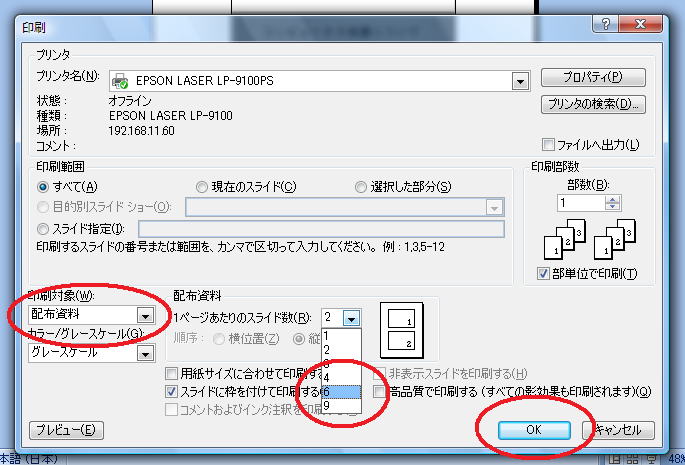The width and height of the screenshot is (685, 465).
Task: Select the 現在のスライド radio option
Action: pos(201,187)
